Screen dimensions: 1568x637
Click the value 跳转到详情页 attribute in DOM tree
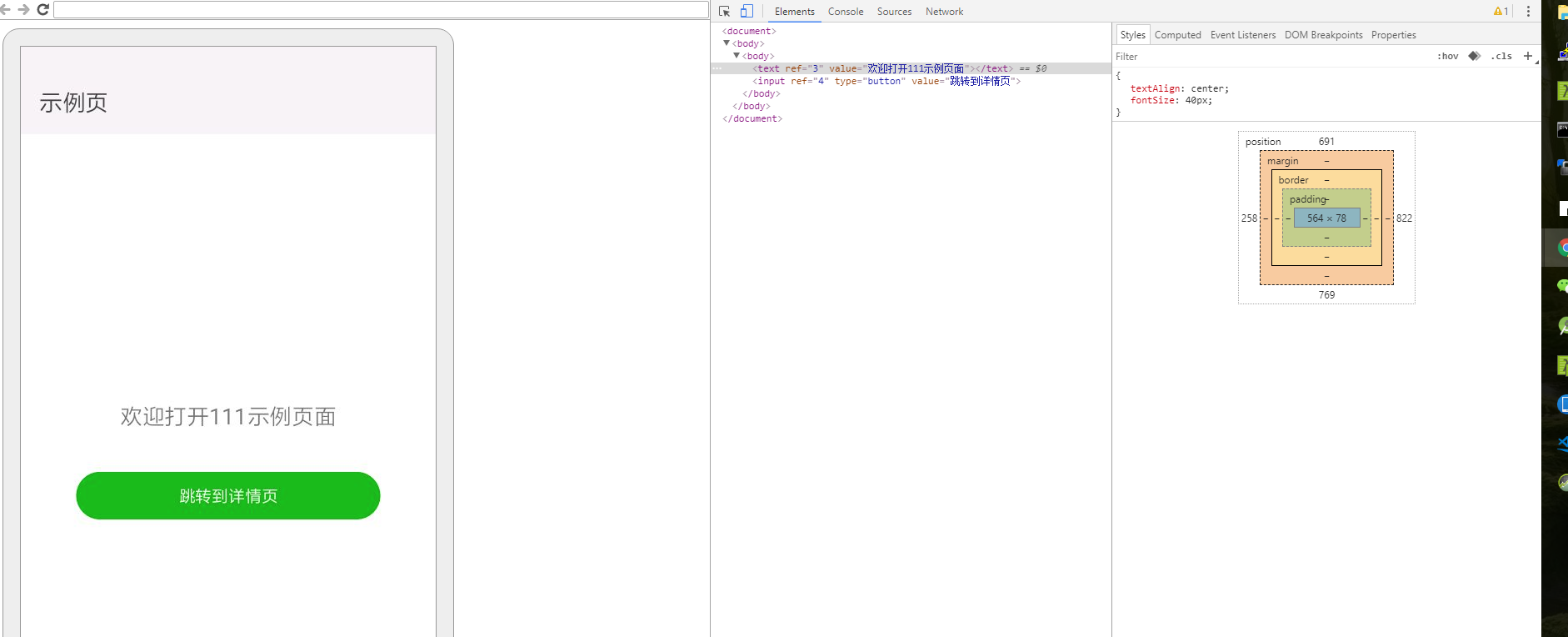[x=963, y=81]
